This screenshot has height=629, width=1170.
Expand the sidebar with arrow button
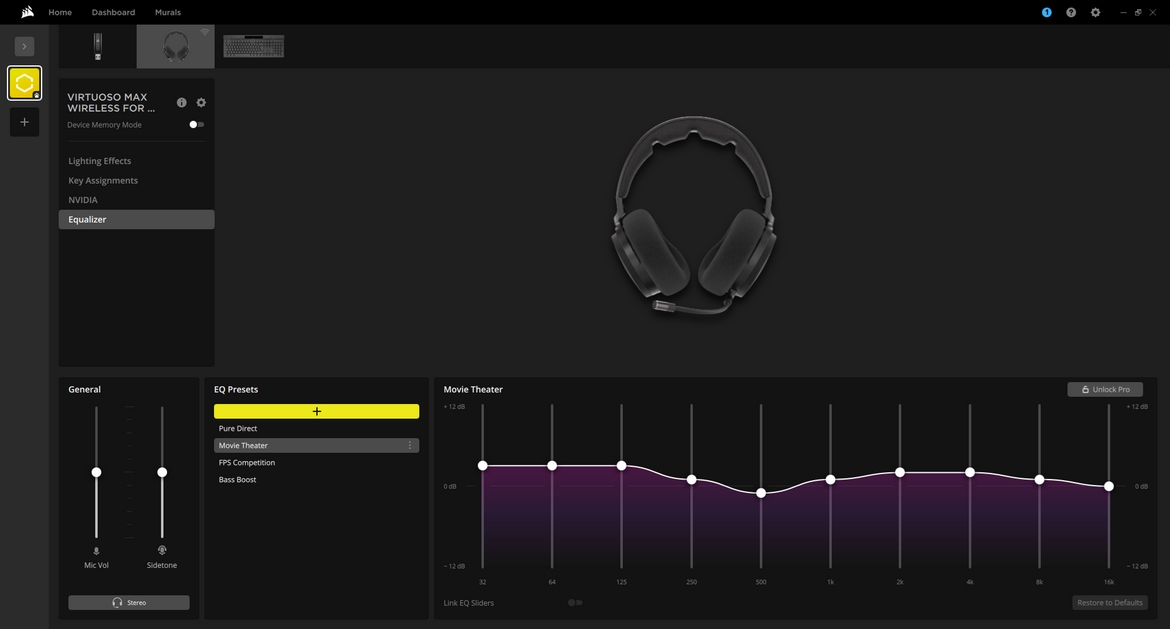coord(25,46)
